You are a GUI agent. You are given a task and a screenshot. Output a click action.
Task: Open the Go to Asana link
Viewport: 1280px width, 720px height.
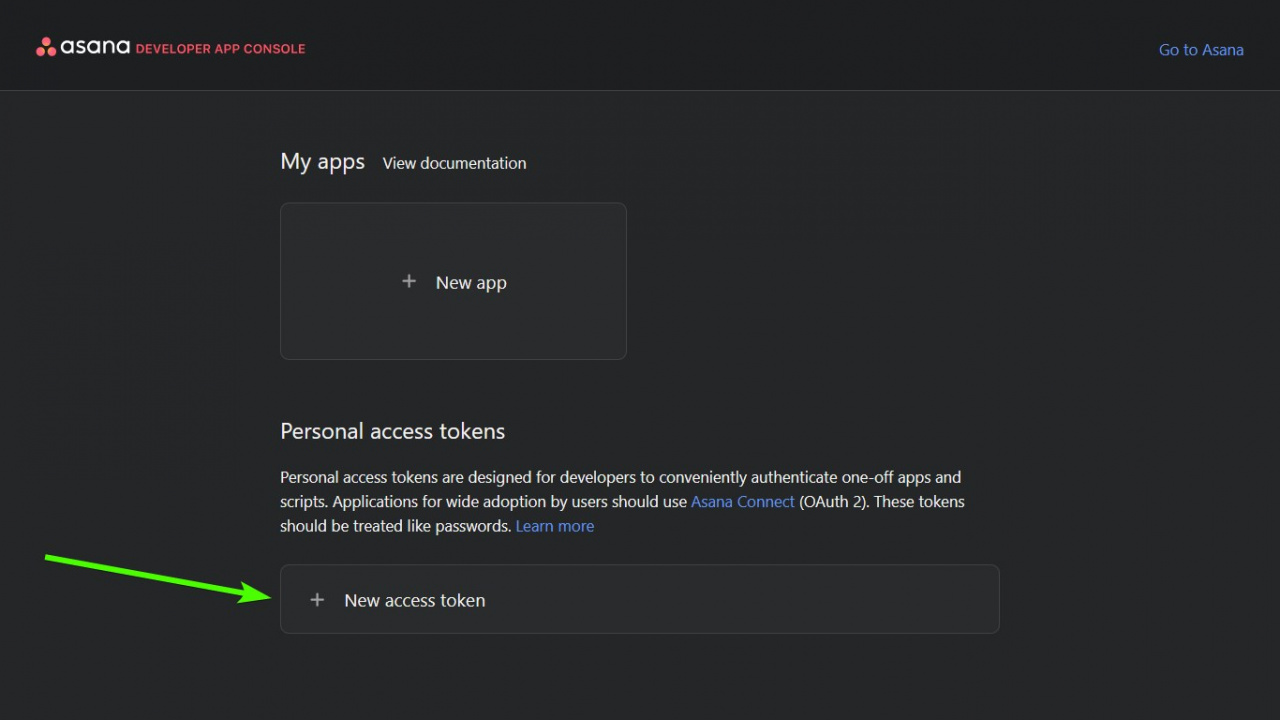(x=1201, y=49)
